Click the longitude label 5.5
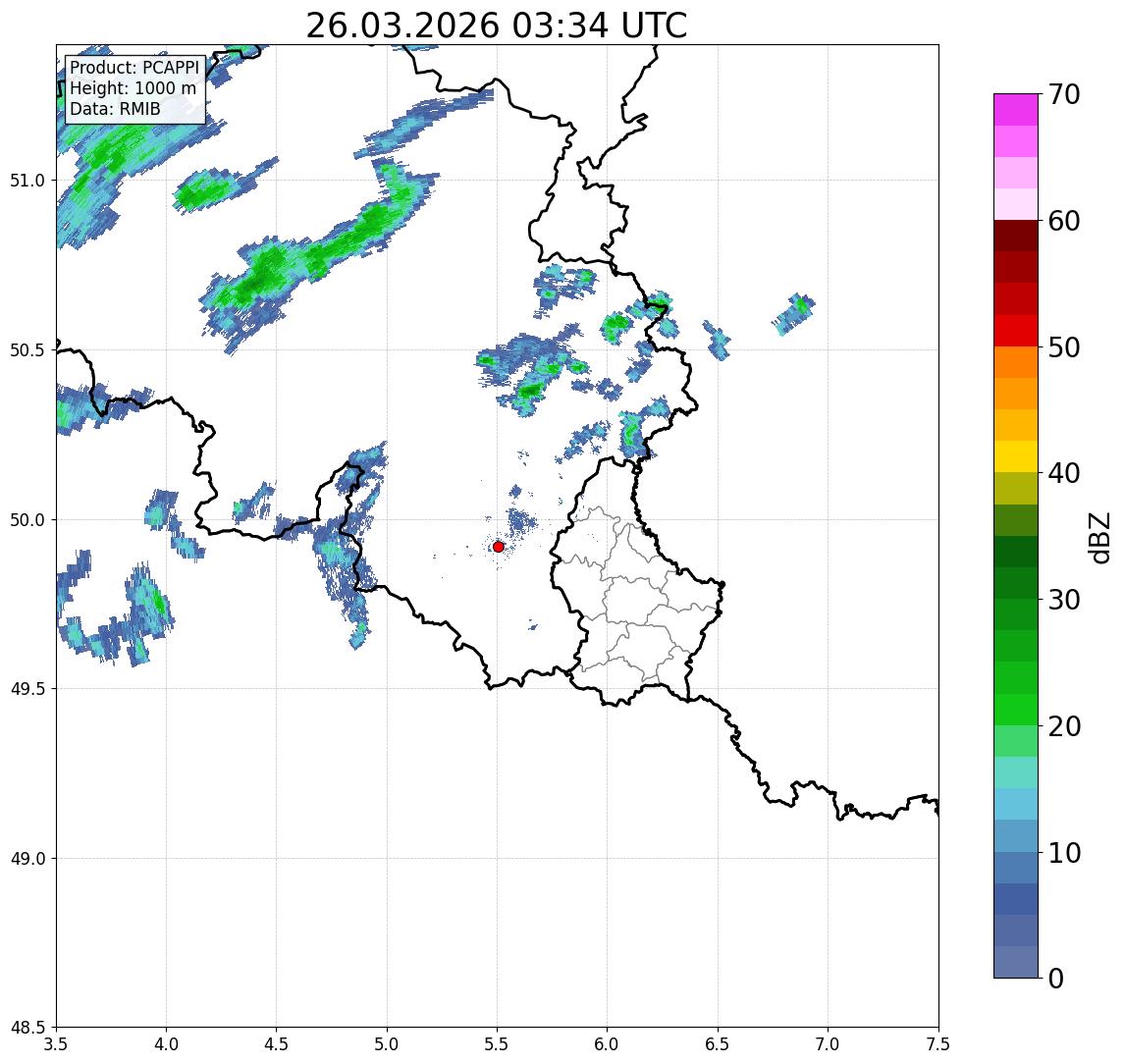 (498, 1044)
